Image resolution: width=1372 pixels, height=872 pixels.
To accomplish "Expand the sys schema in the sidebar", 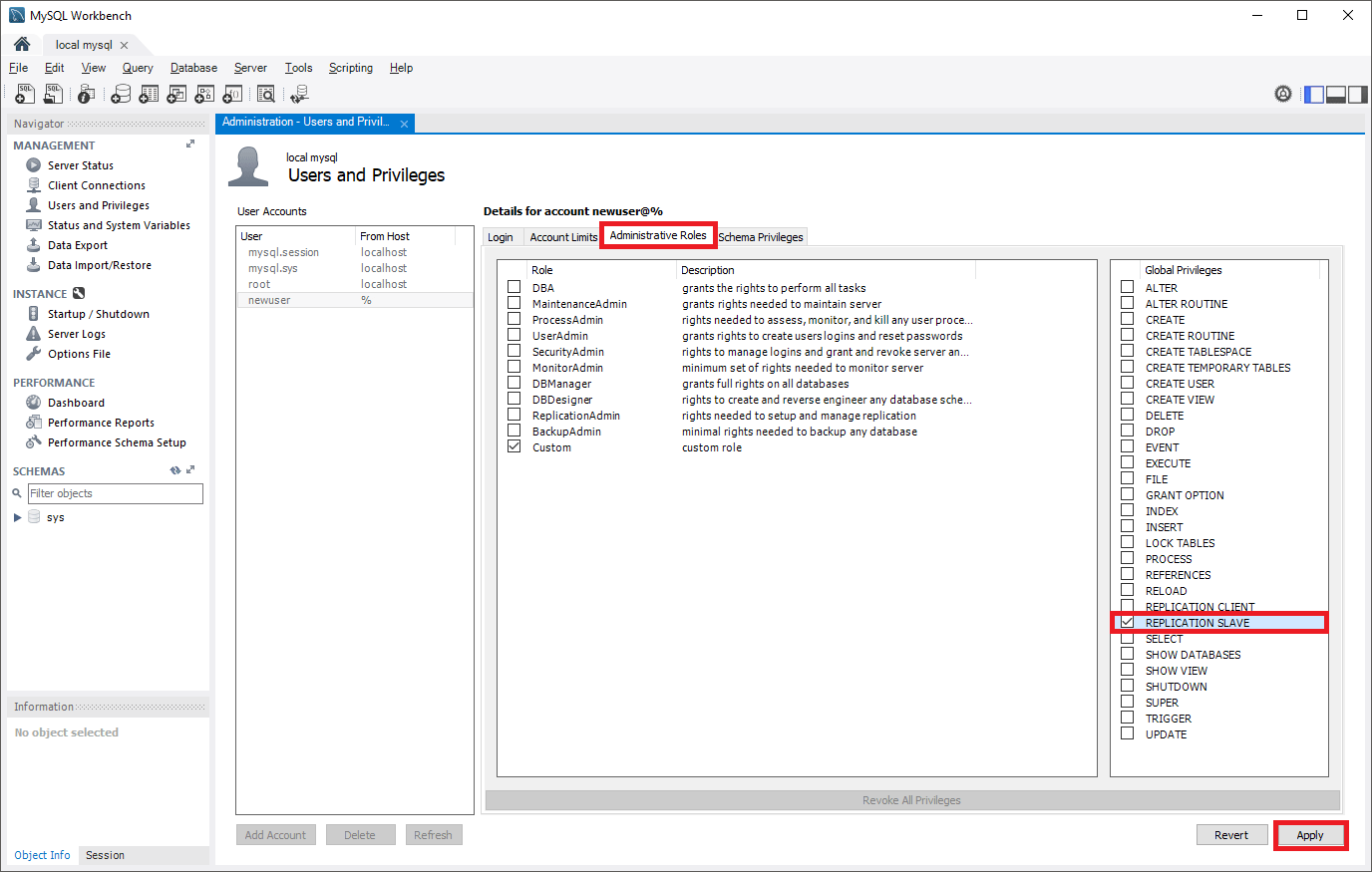I will (x=17, y=516).
